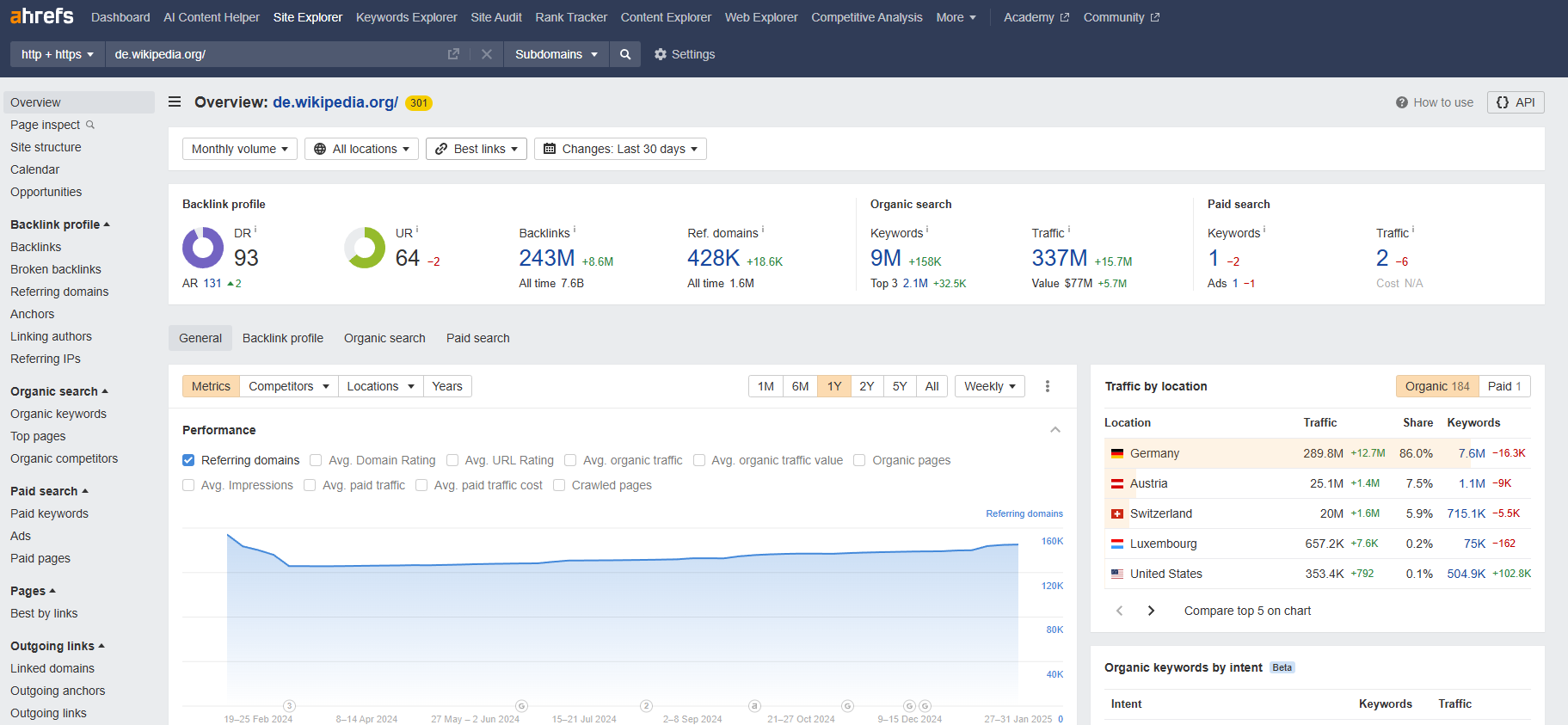1568x725 pixels.
Task: Open Referring domains in sidebar
Action: click(59, 292)
